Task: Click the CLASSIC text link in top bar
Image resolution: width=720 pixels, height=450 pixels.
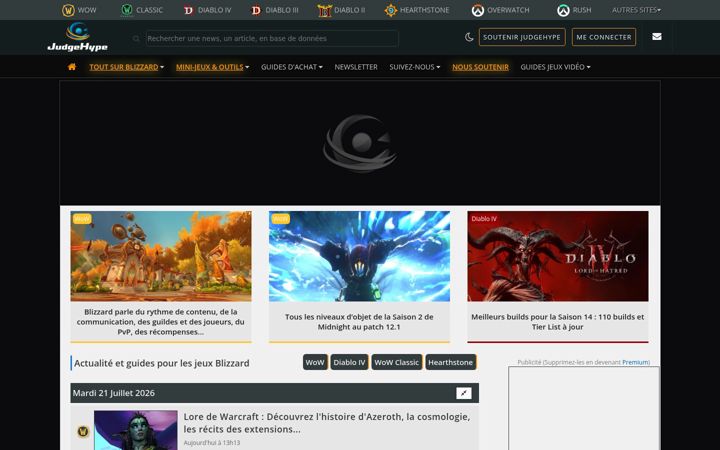Action: coord(149,10)
